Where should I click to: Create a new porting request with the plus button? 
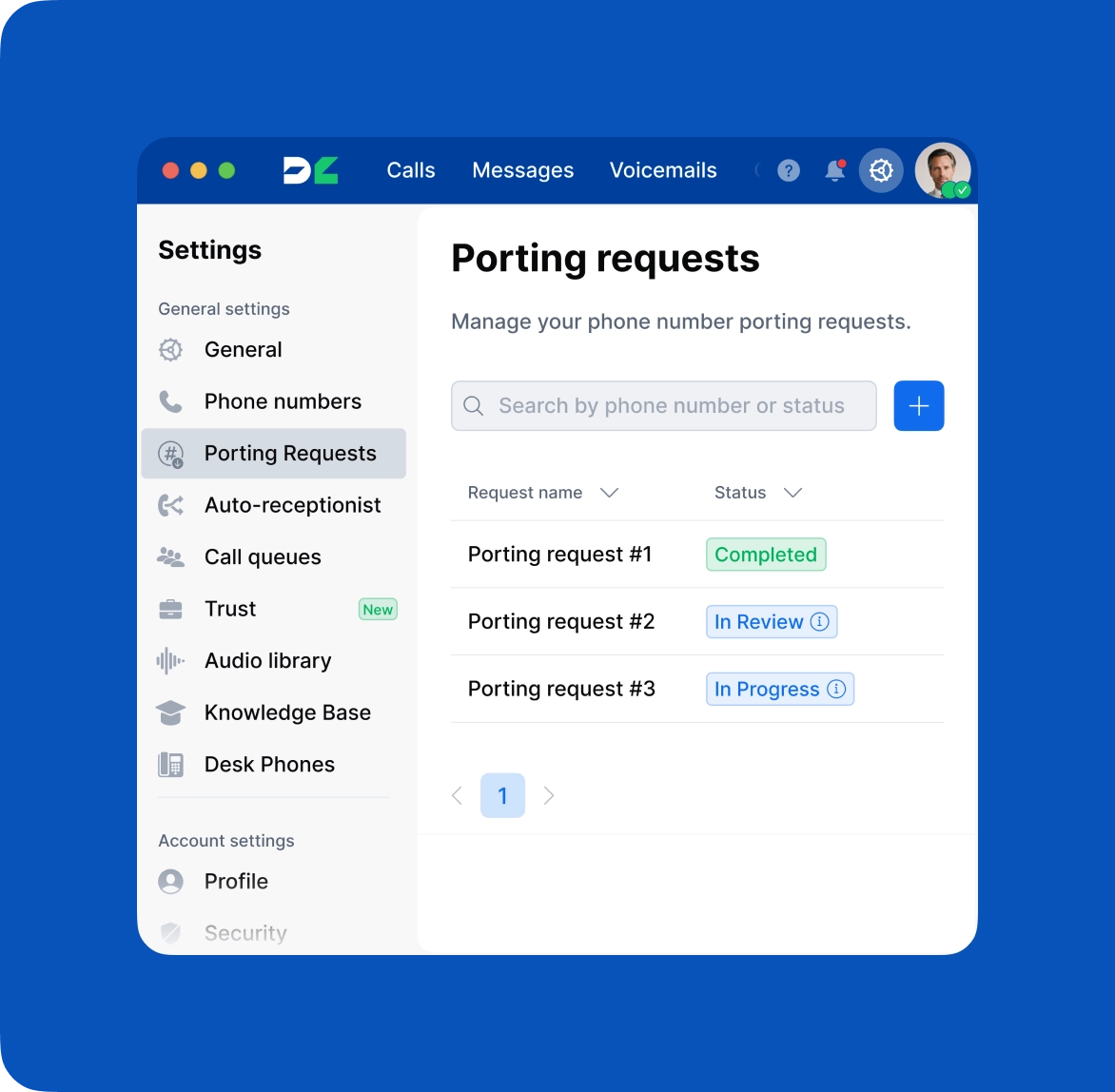[x=918, y=405]
